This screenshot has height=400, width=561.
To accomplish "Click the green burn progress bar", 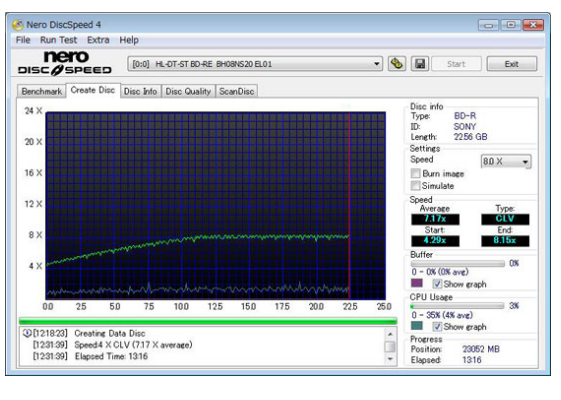I will click(x=208, y=321).
